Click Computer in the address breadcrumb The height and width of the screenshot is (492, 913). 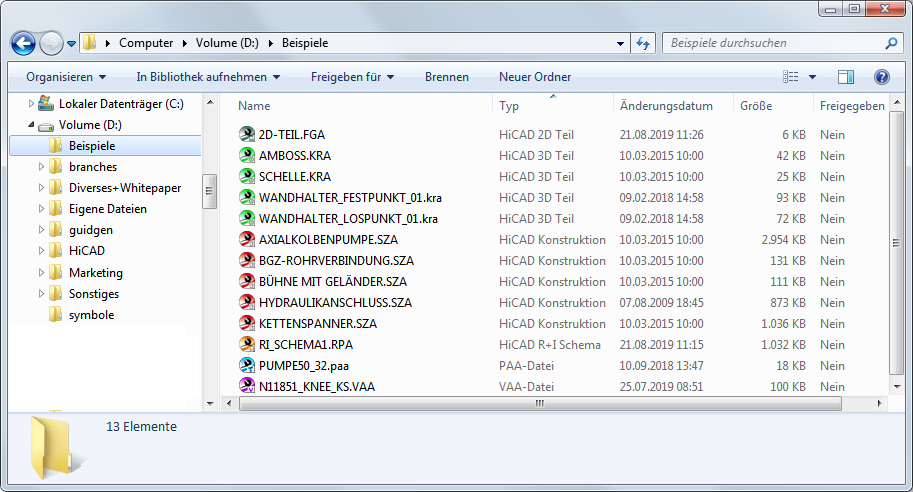click(146, 43)
